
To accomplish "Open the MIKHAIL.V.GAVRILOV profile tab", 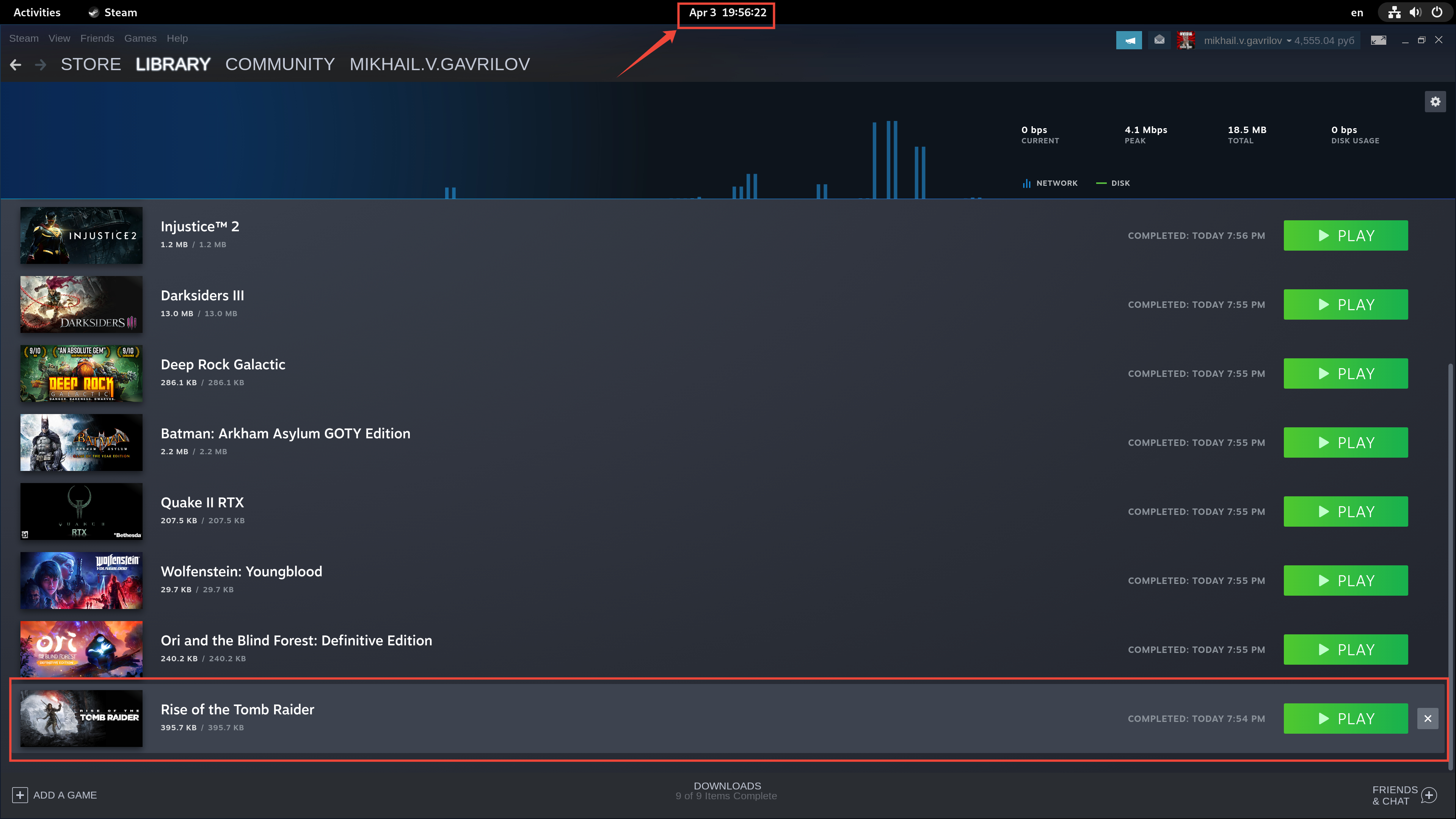I will point(440,64).
